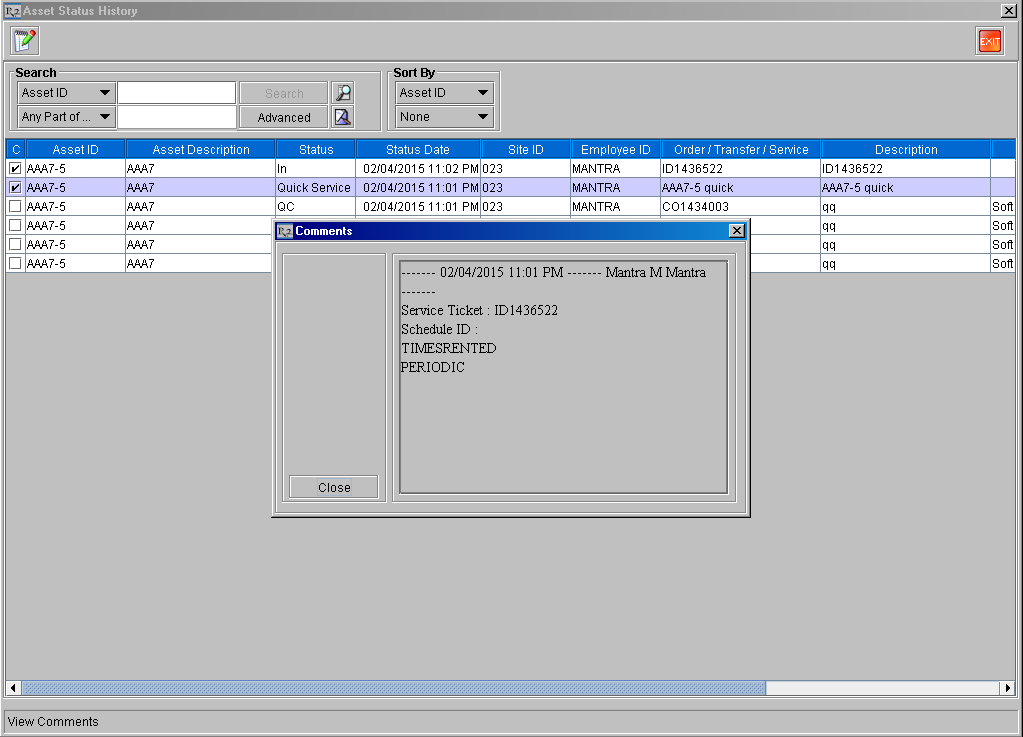Uncheck the checkbox for Quick Service row
This screenshot has width=1023, height=737.
(15, 188)
